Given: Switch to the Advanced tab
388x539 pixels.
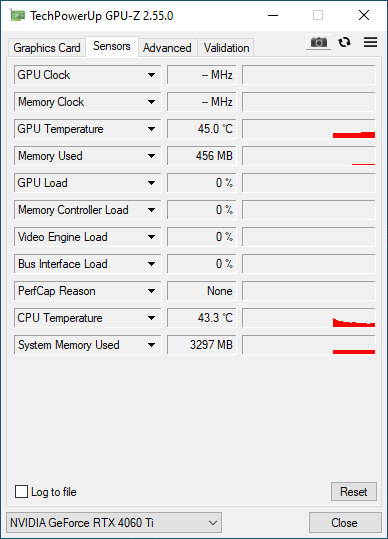Looking at the screenshot, I should pyautogui.click(x=167, y=47).
